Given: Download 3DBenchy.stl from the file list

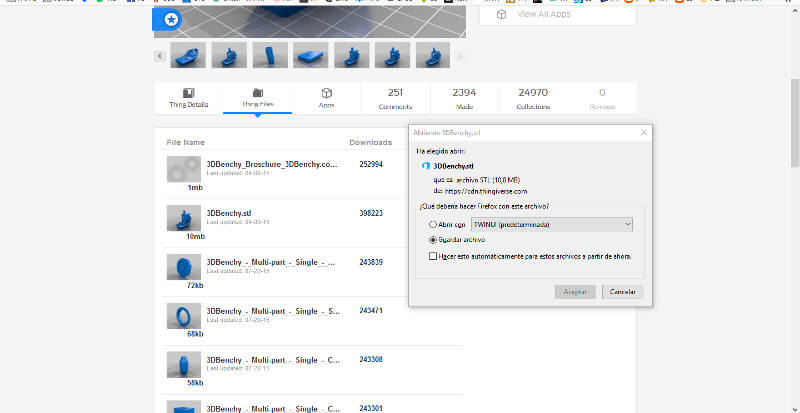Looking at the screenshot, I should pyautogui.click(x=229, y=213).
